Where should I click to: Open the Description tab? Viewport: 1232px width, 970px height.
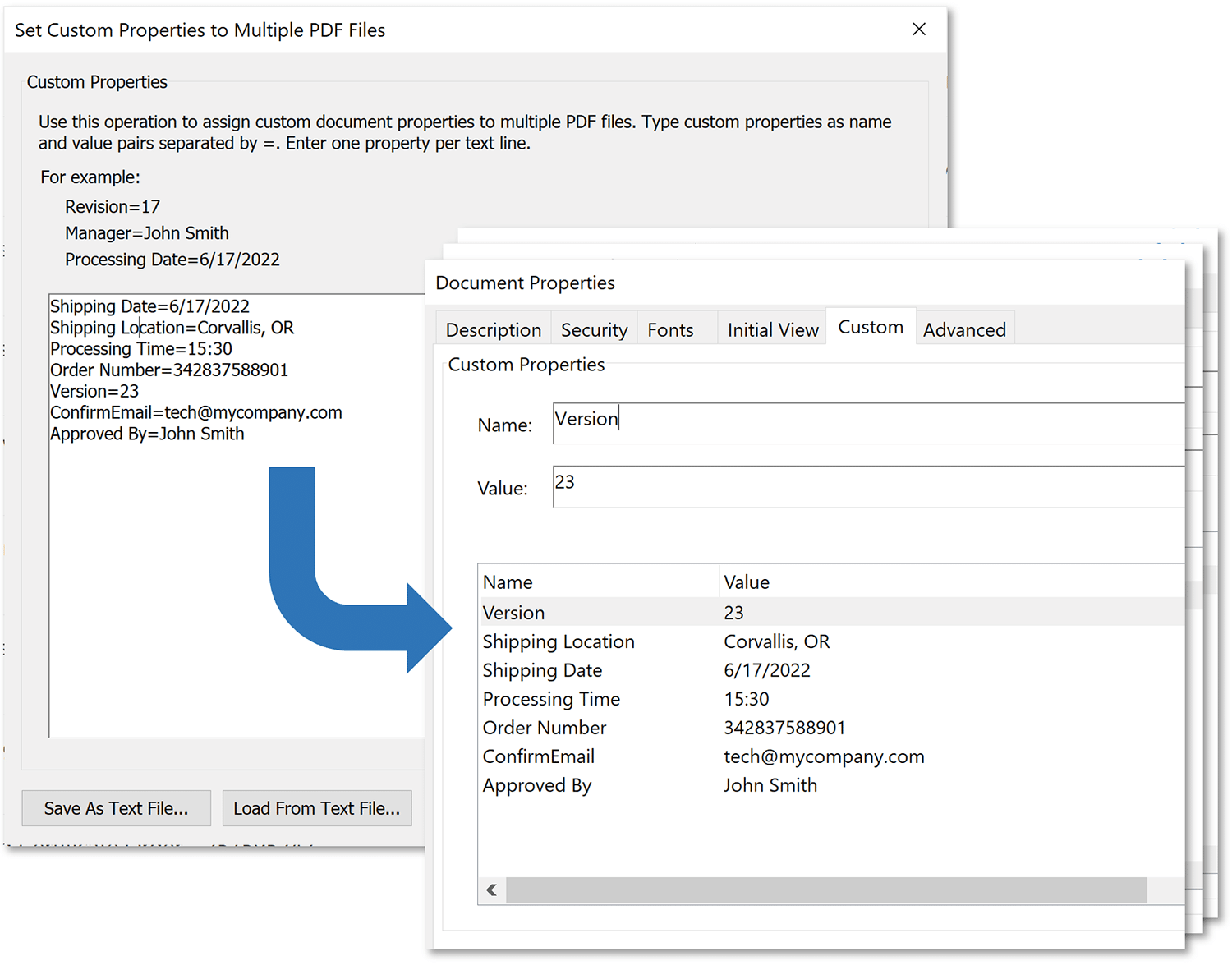pyautogui.click(x=493, y=330)
